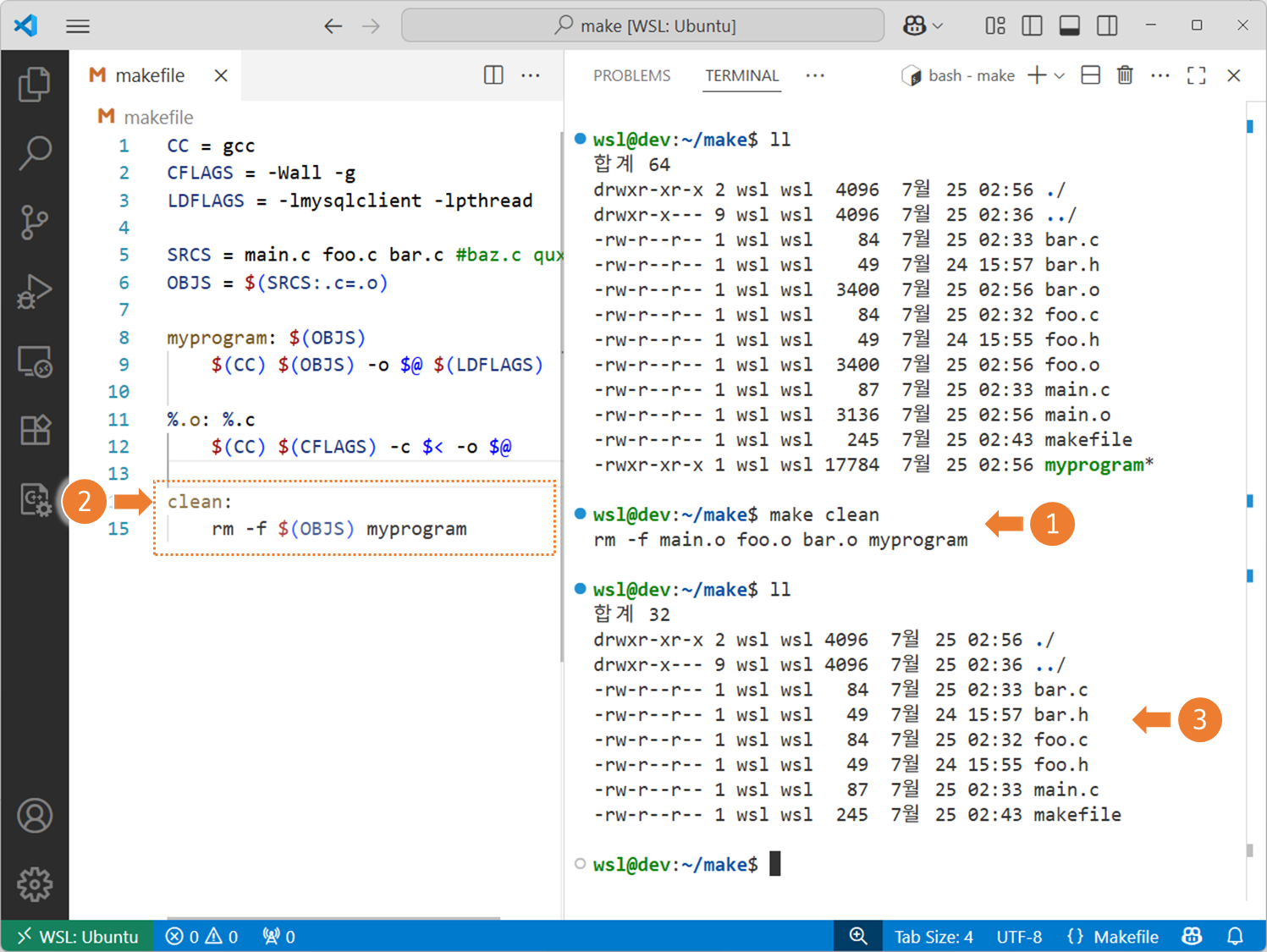Go back in navigation history
The height and width of the screenshot is (952, 1267).
click(x=333, y=26)
